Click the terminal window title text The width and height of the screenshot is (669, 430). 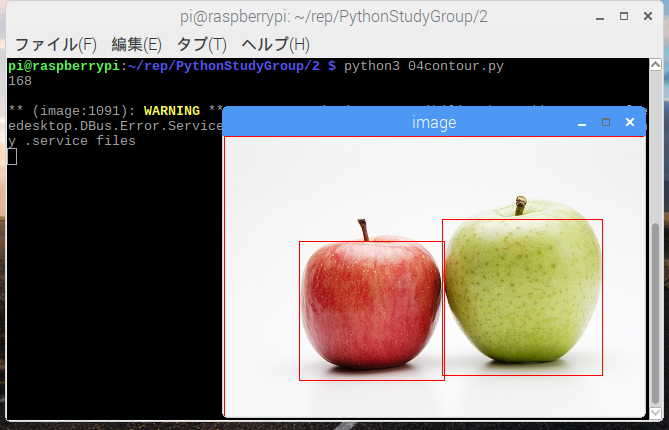click(x=334, y=17)
